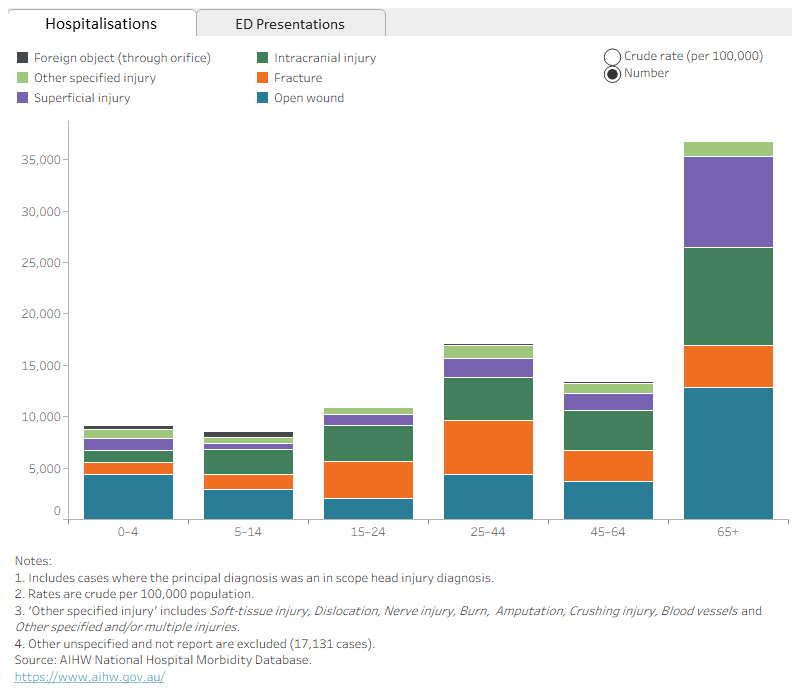Select Open wound segment in 15-24 bar

click(368, 509)
